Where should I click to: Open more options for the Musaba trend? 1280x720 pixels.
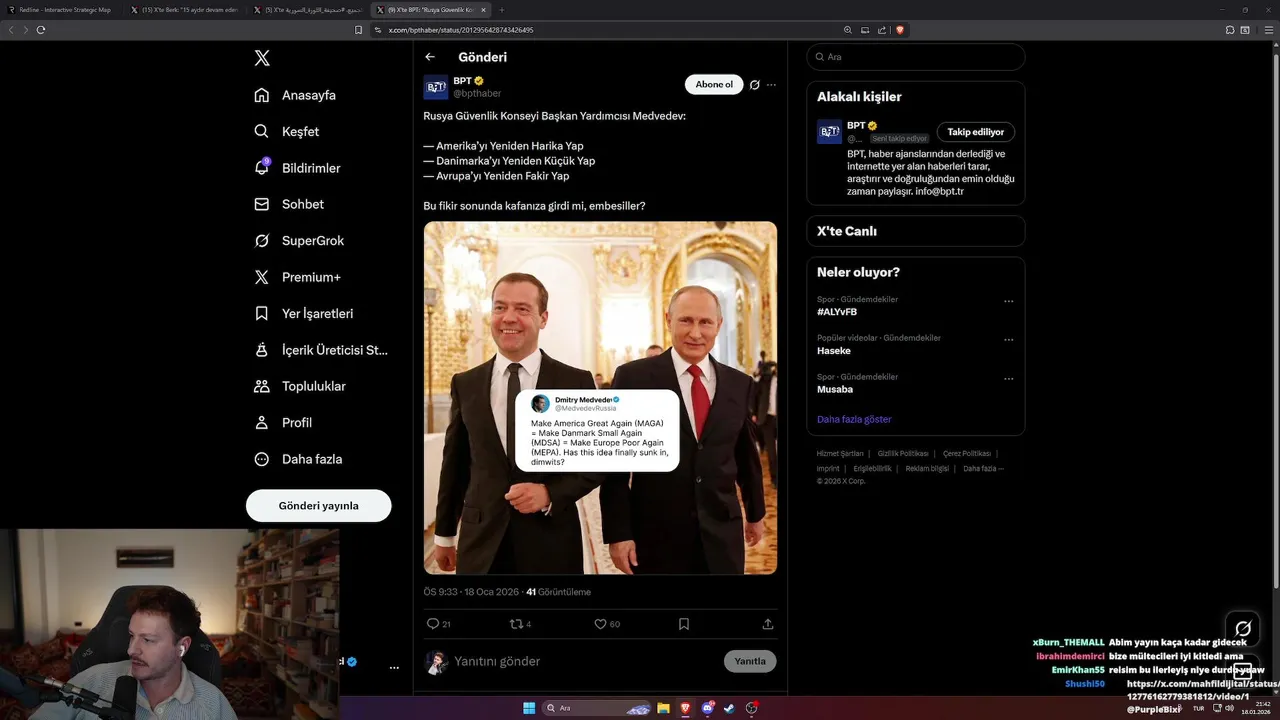point(1009,379)
